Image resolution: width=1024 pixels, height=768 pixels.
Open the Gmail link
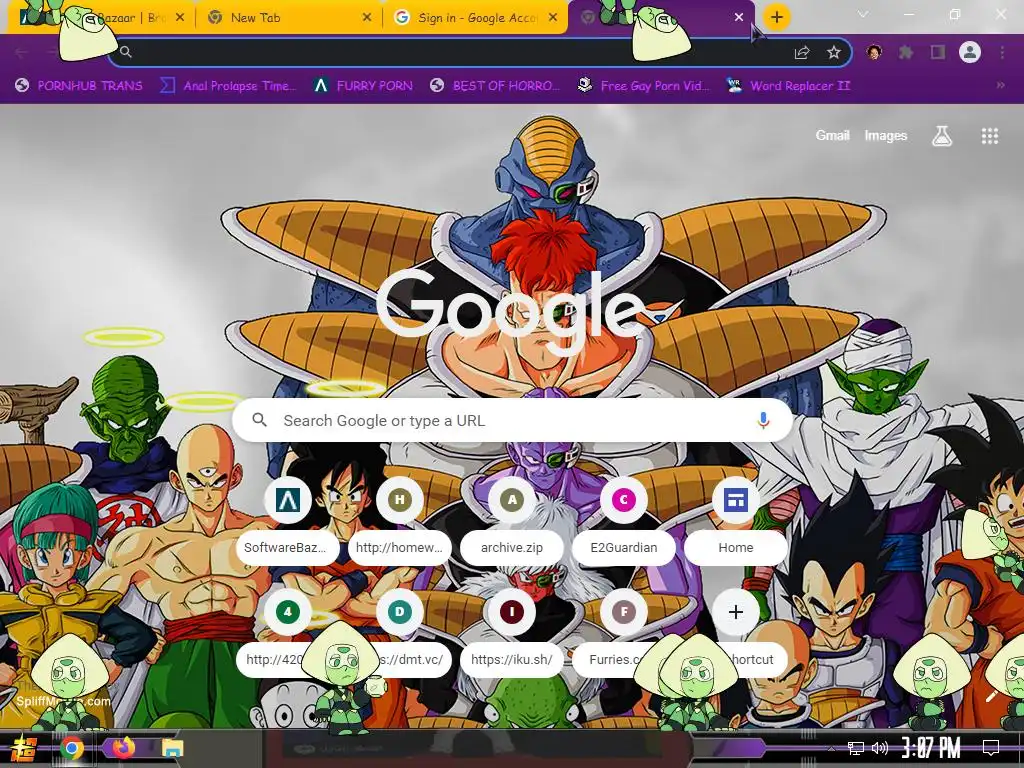[x=832, y=136]
